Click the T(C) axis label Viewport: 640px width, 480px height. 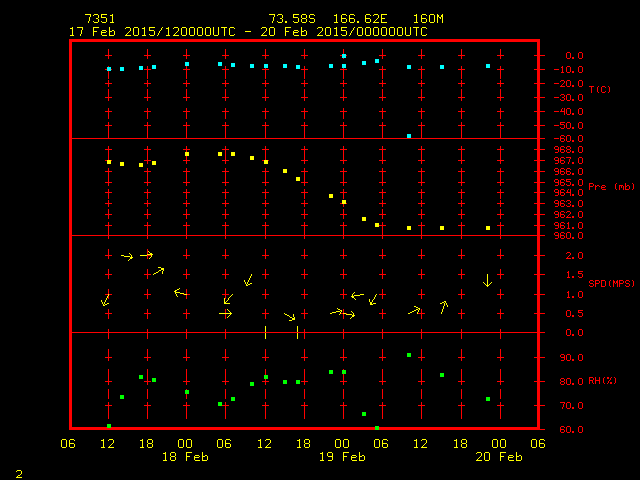599,90
